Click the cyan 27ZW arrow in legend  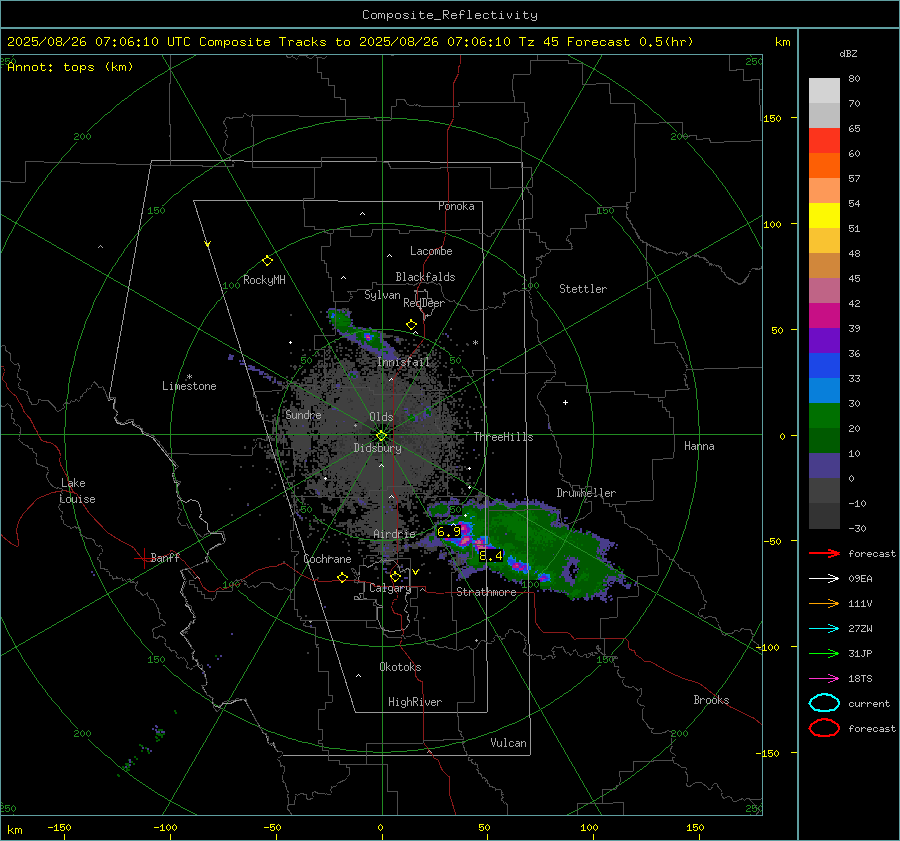pyautogui.click(x=824, y=629)
